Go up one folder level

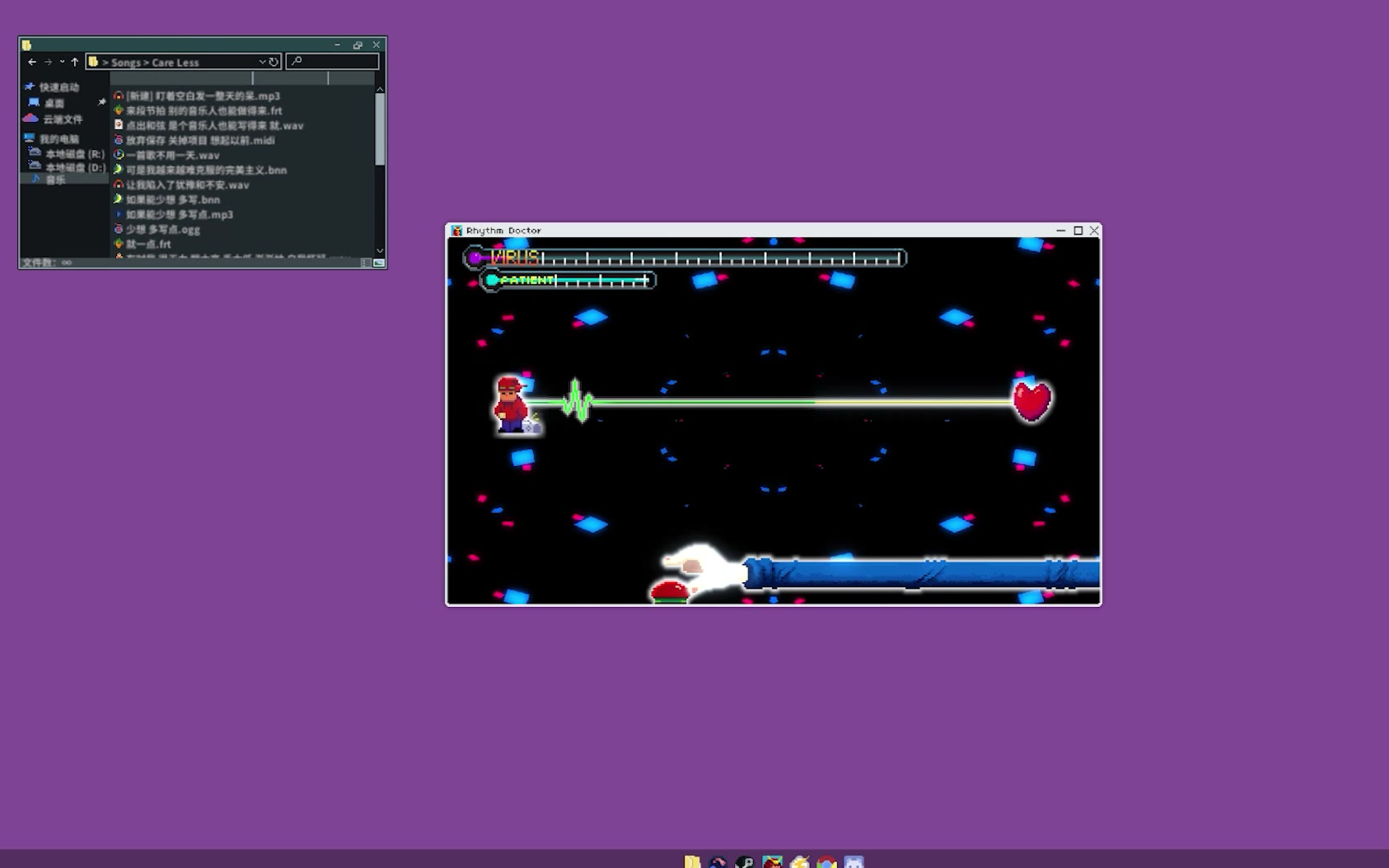pos(75,62)
